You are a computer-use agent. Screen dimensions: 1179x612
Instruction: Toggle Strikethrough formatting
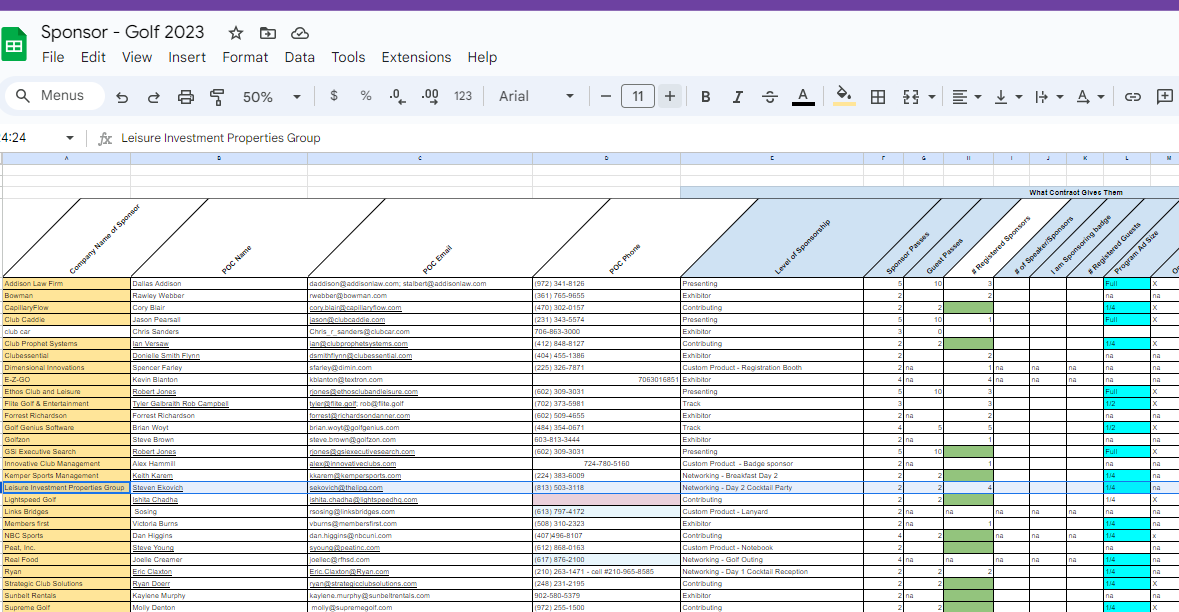pyautogui.click(x=770, y=97)
